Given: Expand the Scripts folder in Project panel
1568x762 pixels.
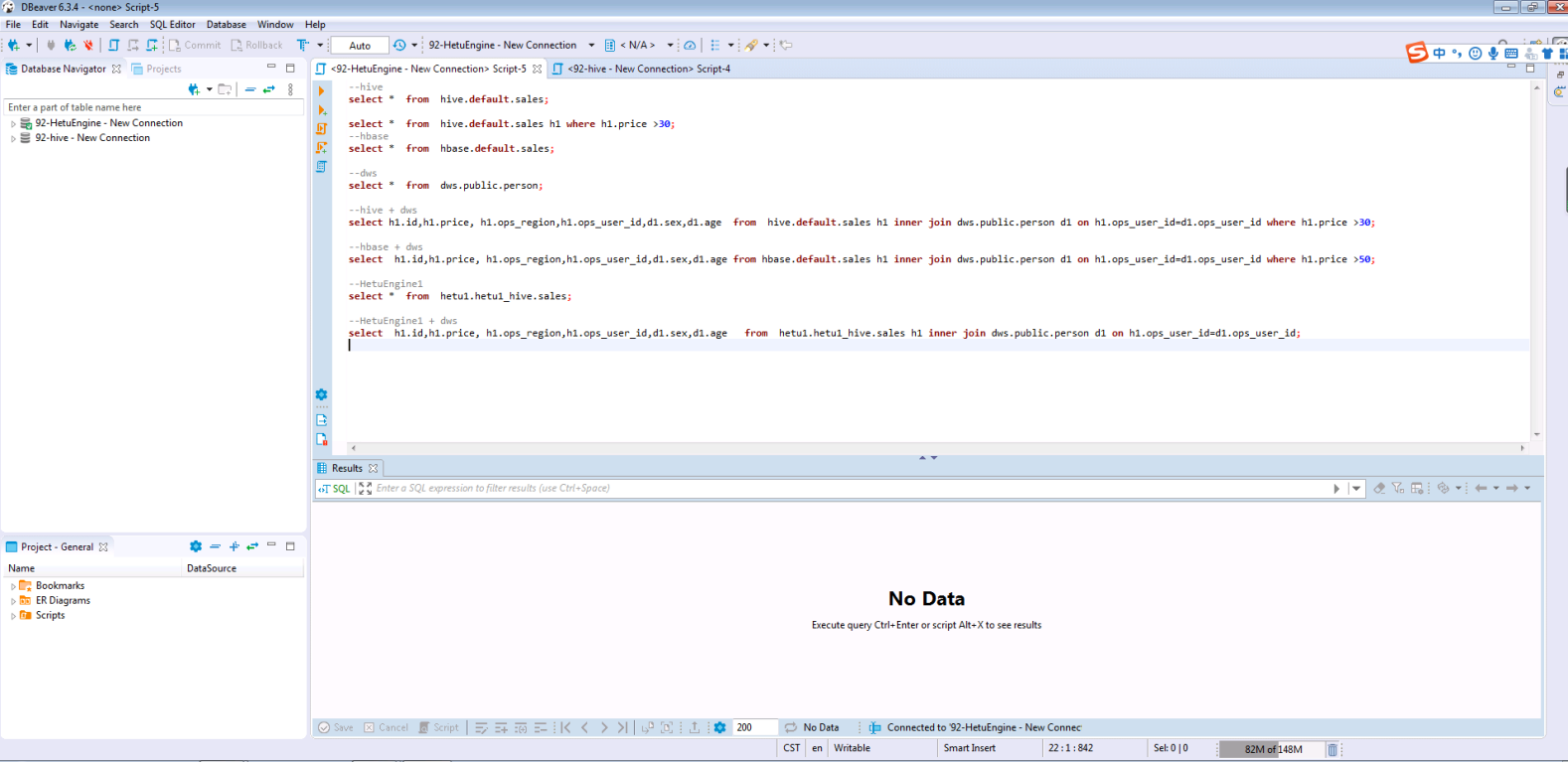Looking at the screenshot, I should click(x=13, y=616).
